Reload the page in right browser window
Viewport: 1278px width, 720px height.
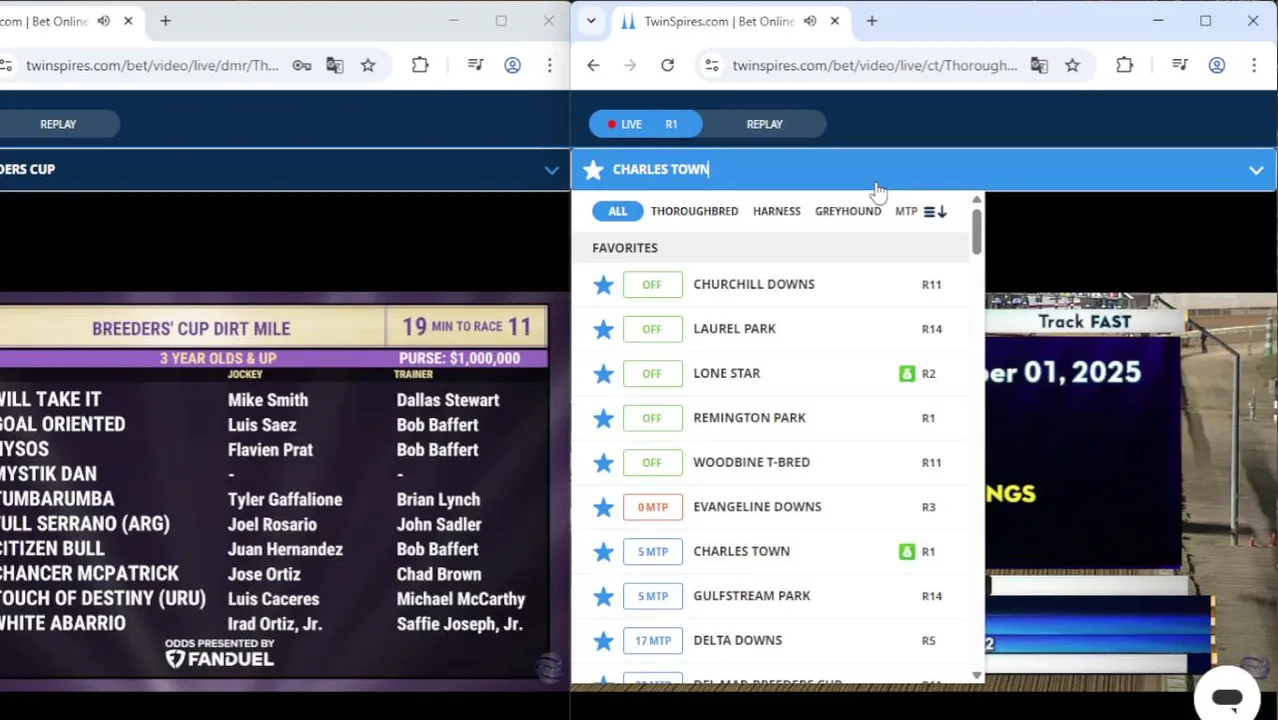[x=667, y=66]
